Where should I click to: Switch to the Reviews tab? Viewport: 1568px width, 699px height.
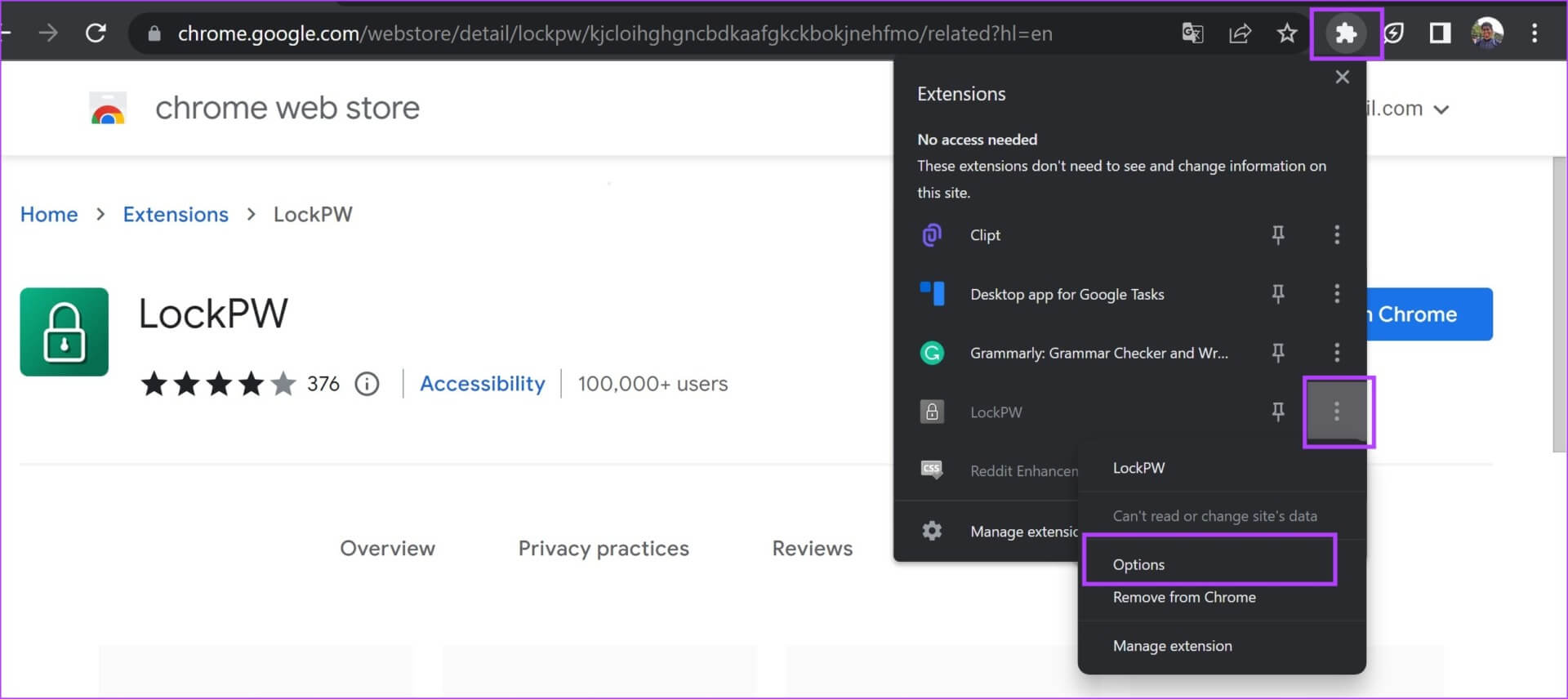click(812, 548)
